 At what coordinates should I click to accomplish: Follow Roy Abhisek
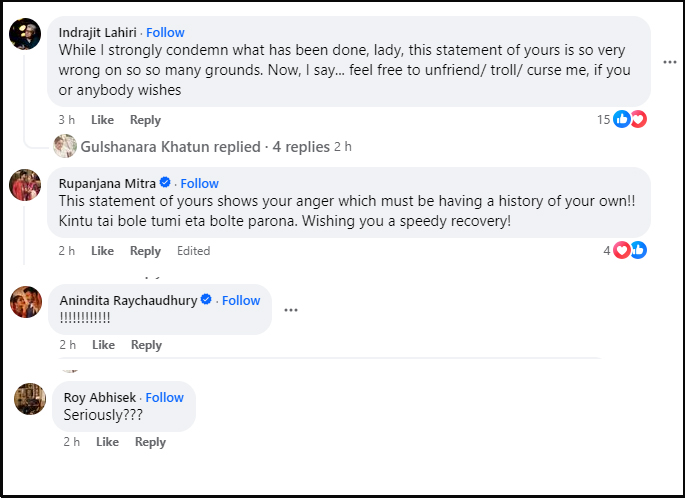165,397
